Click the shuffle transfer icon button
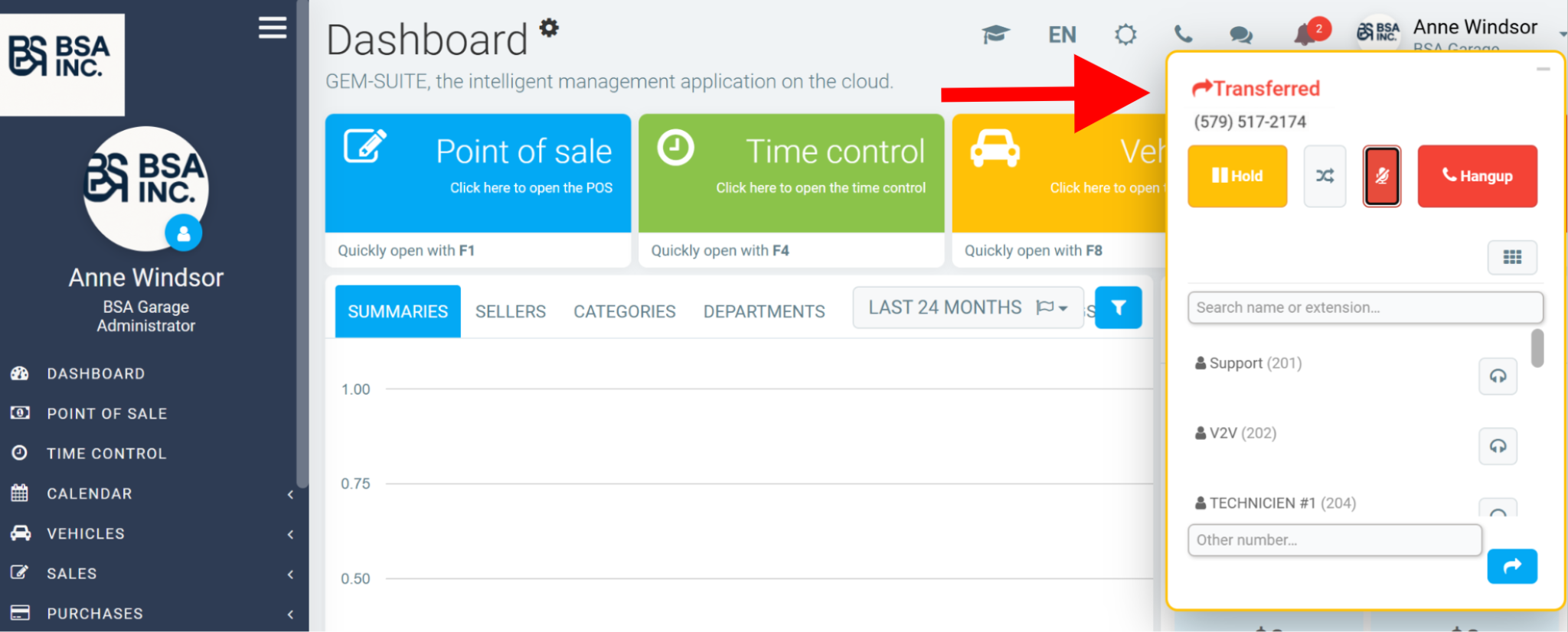Viewport: 1568px width, 632px height. pyautogui.click(x=1325, y=176)
